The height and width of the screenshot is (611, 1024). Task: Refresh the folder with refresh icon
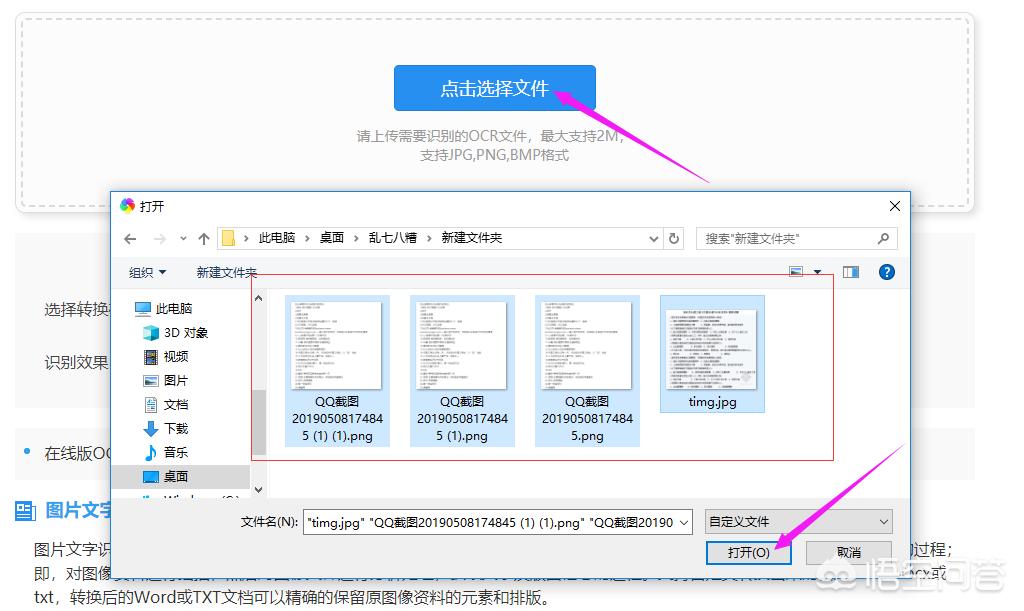[x=674, y=239]
